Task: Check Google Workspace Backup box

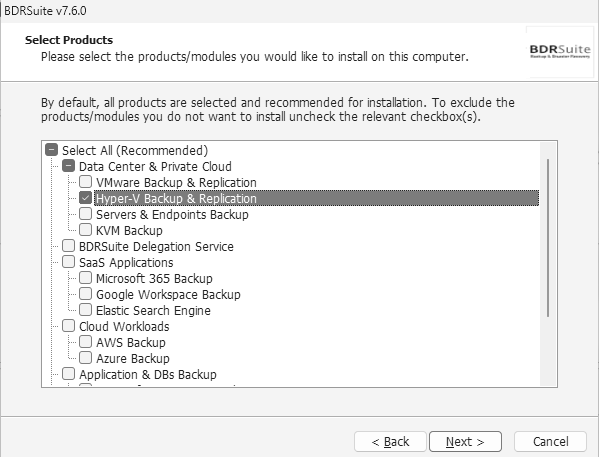Action: coord(86,294)
